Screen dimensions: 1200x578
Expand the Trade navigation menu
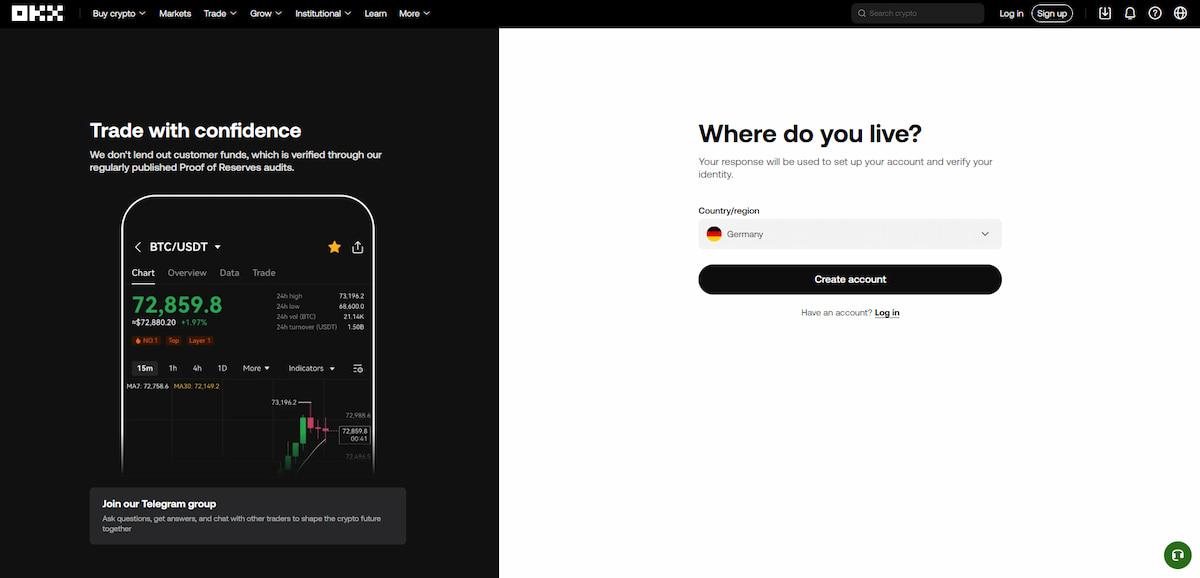point(219,13)
